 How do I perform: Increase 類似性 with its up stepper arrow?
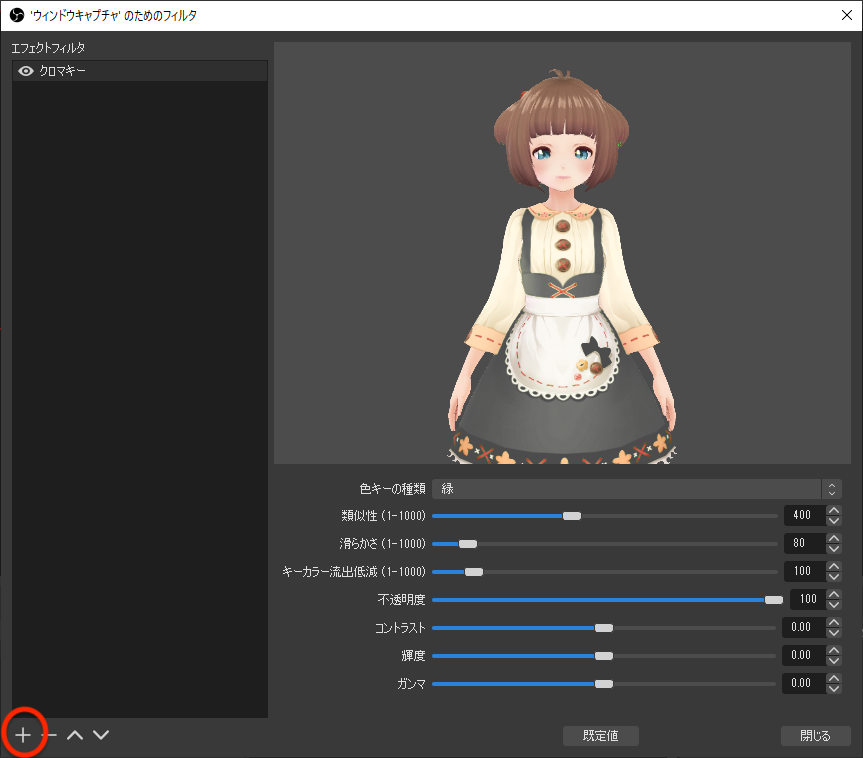pyautogui.click(x=834, y=510)
